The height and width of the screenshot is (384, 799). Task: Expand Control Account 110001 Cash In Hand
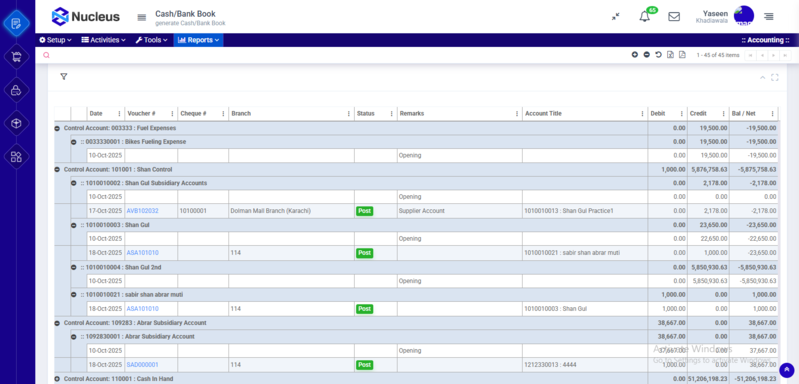tap(57, 379)
